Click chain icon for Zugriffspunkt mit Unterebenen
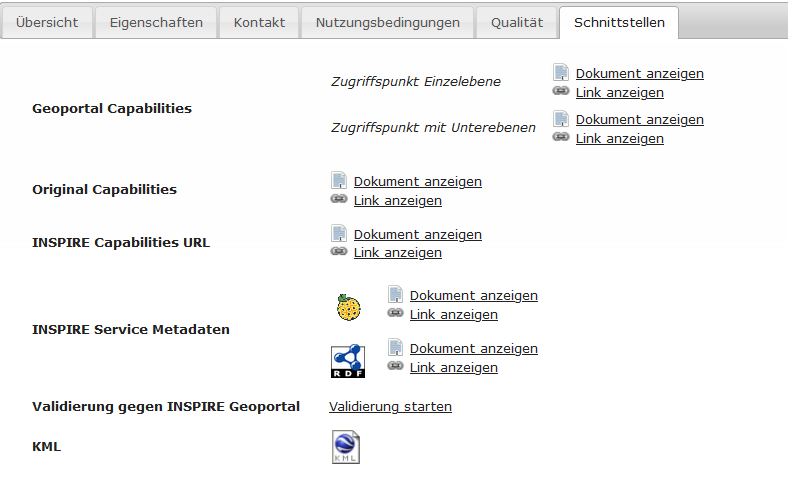Viewport: 788px width, 480px height. [x=561, y=137]
